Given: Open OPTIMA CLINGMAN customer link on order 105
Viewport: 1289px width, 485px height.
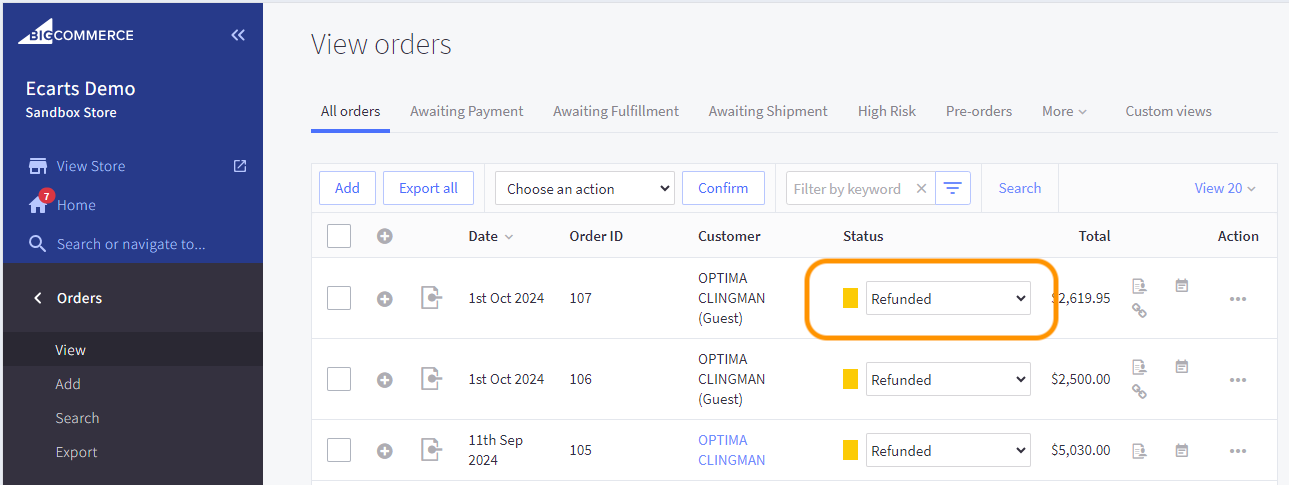Looking at the screenshot, I should [732, 450].
